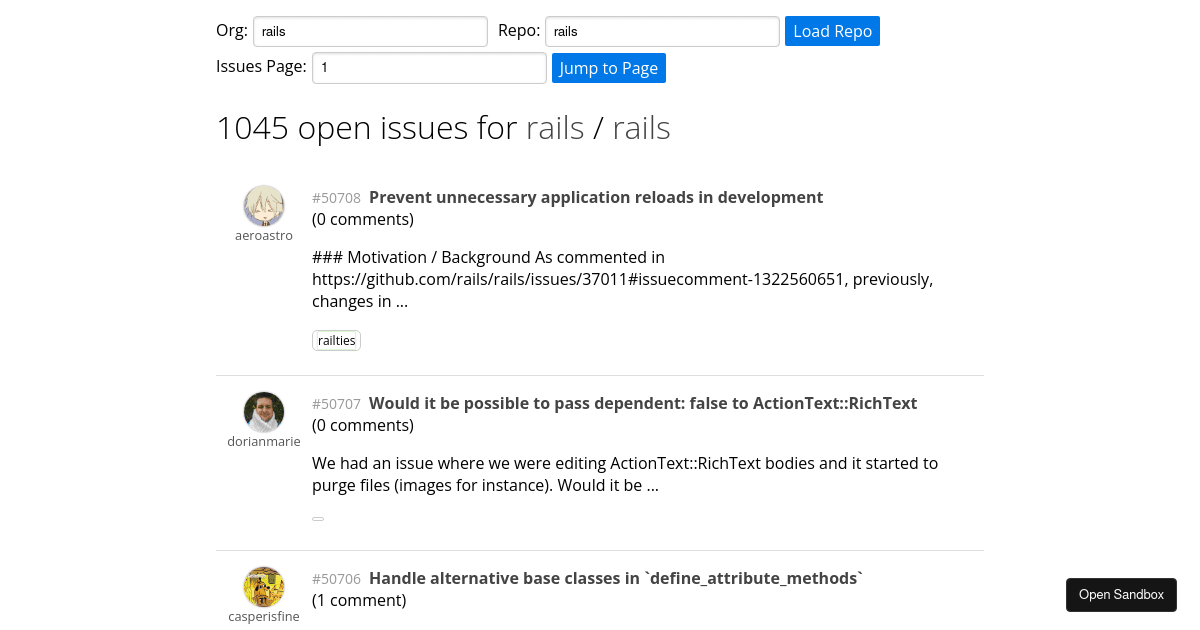
Task: Click the Open Sandbox button
Action: point(1121,594)
